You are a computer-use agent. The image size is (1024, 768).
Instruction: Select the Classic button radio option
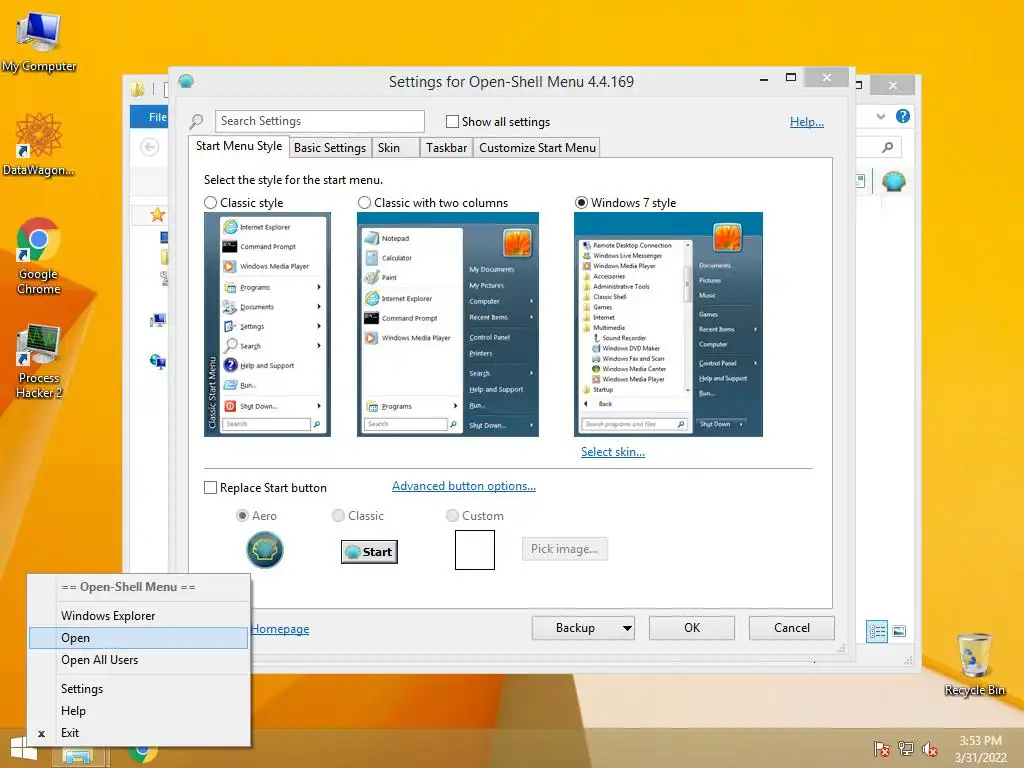tap(338, 516)
